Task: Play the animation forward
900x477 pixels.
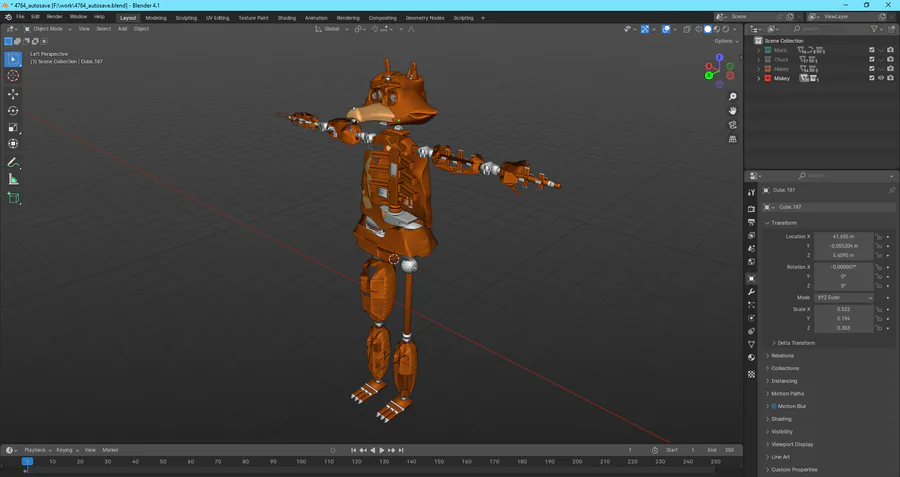Action: (382, 450)
